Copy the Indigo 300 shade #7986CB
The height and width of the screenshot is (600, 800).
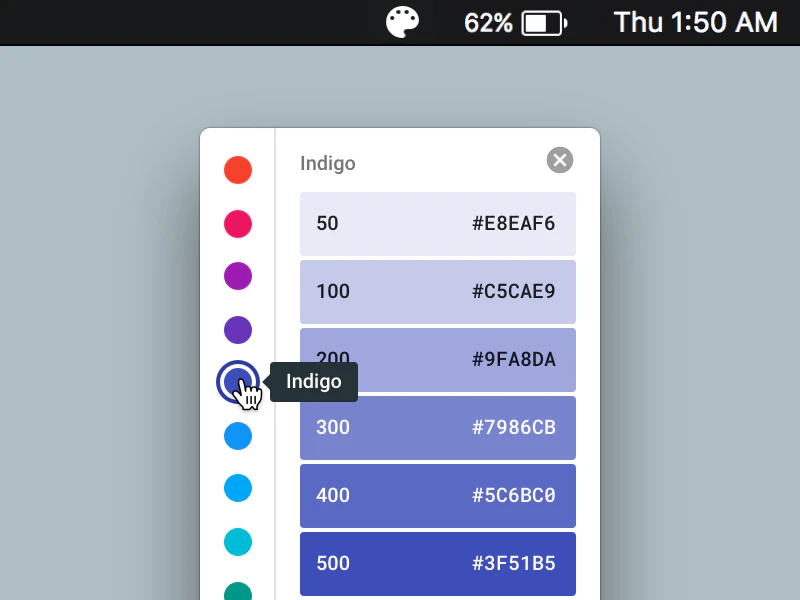coord(438,427)
